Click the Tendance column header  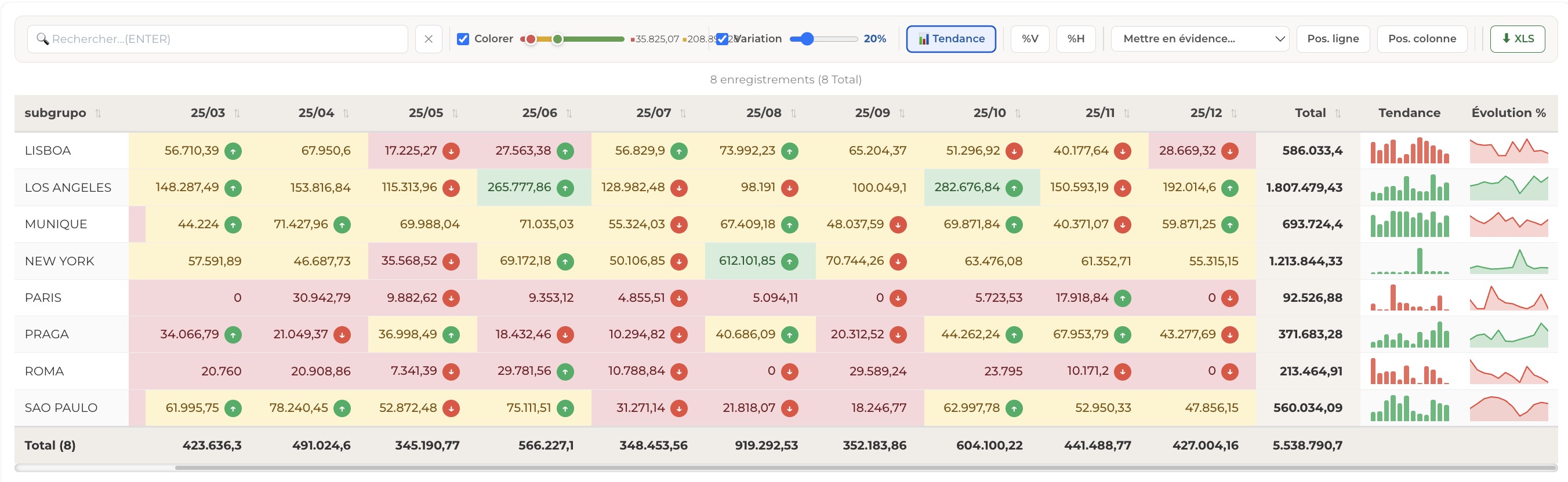(x=1409, y=113)
